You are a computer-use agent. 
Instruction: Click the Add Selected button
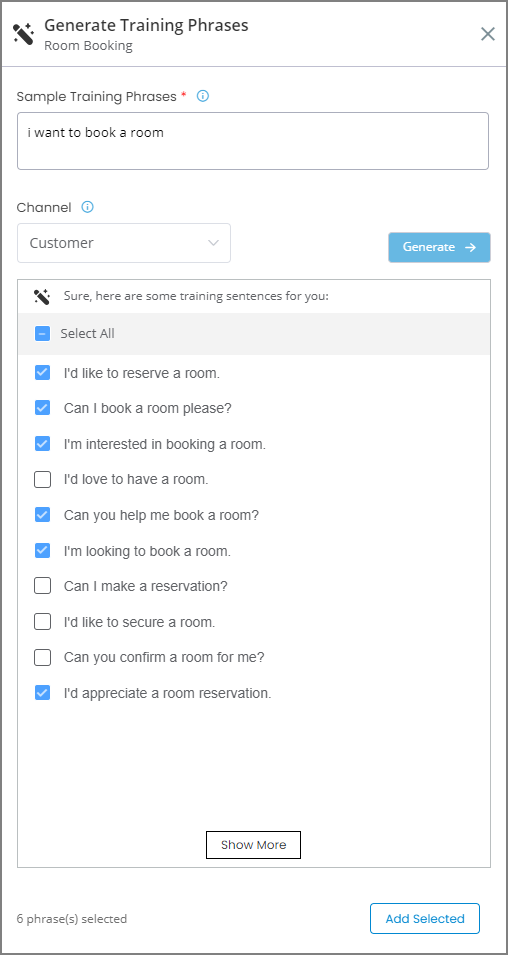point(425,918)
